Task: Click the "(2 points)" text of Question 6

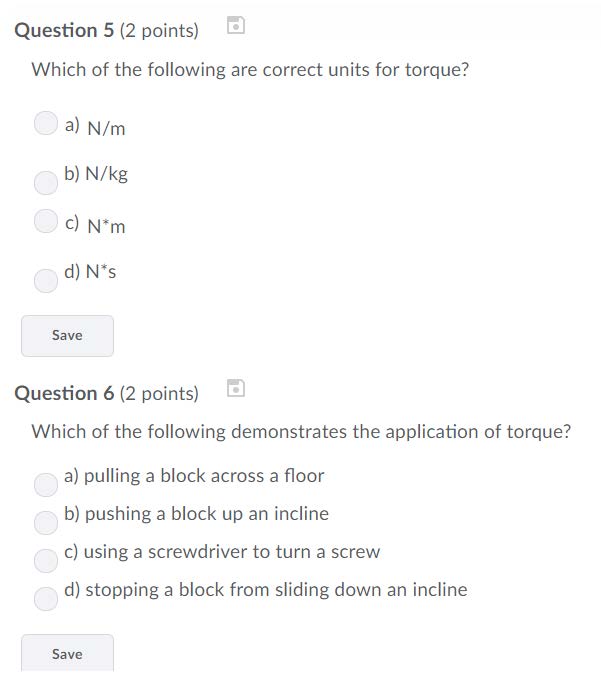Action: tap(159, 394)
